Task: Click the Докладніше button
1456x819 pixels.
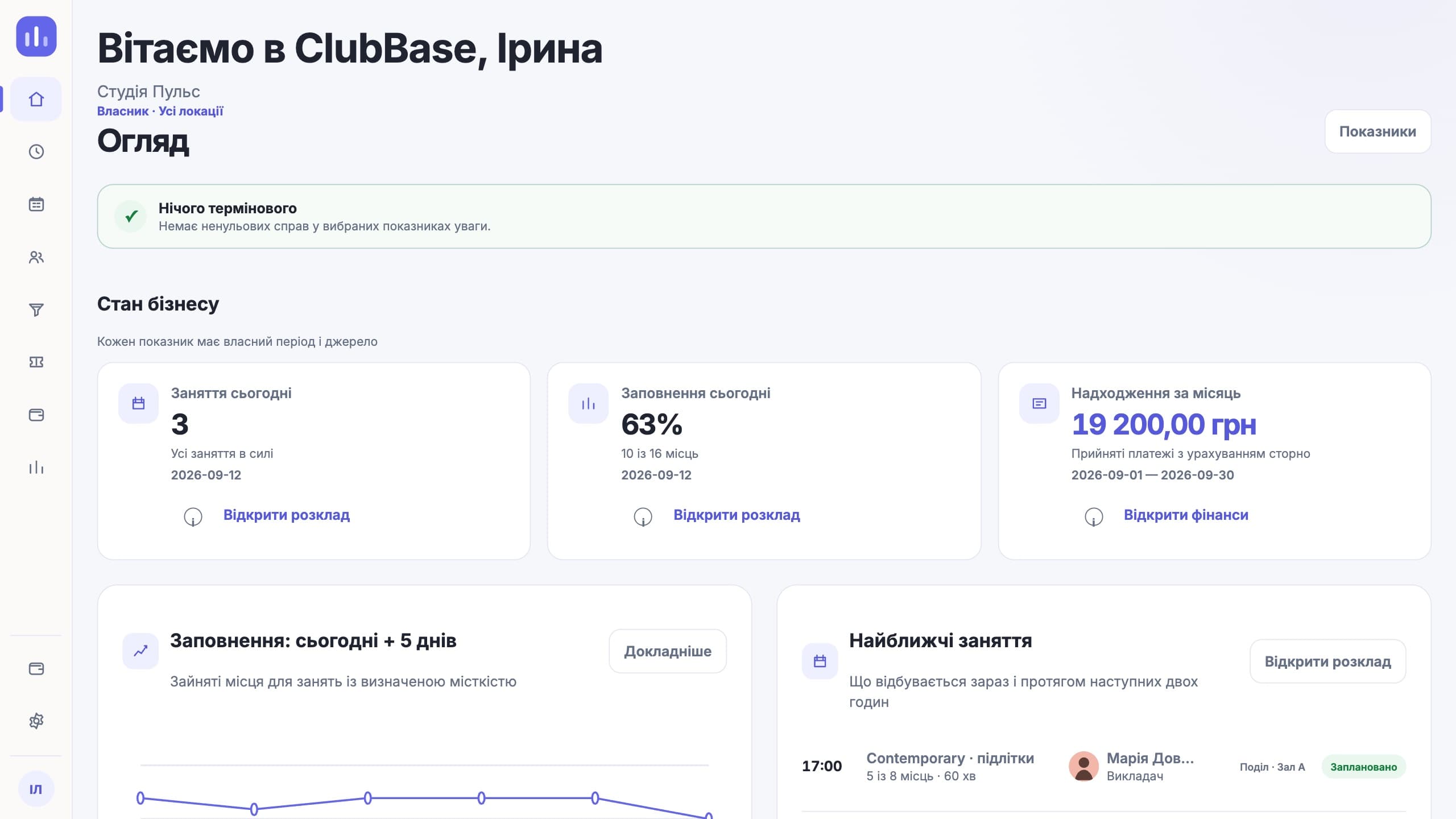Action: pos(668,651)
